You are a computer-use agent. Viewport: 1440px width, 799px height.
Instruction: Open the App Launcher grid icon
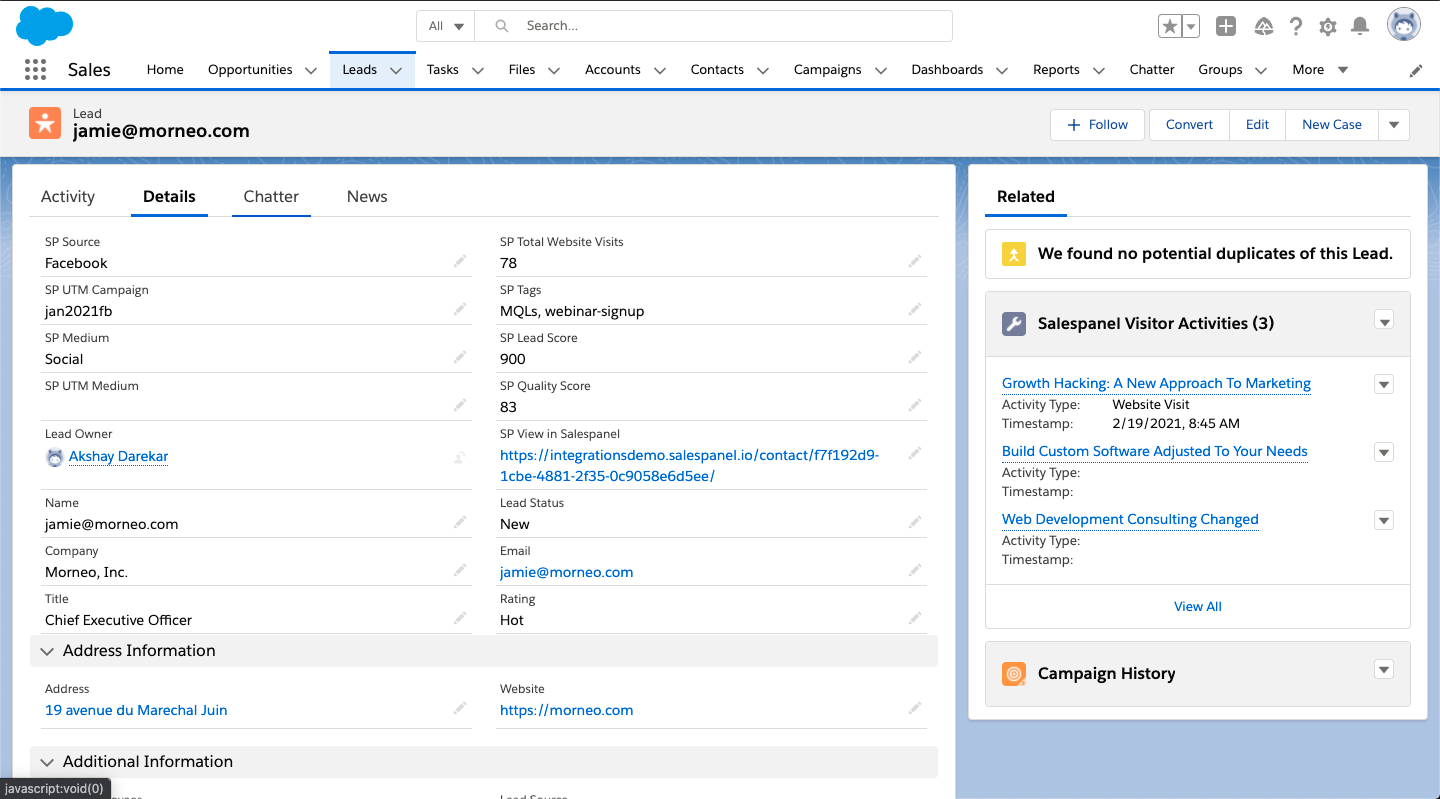click(x=35, y=69)
